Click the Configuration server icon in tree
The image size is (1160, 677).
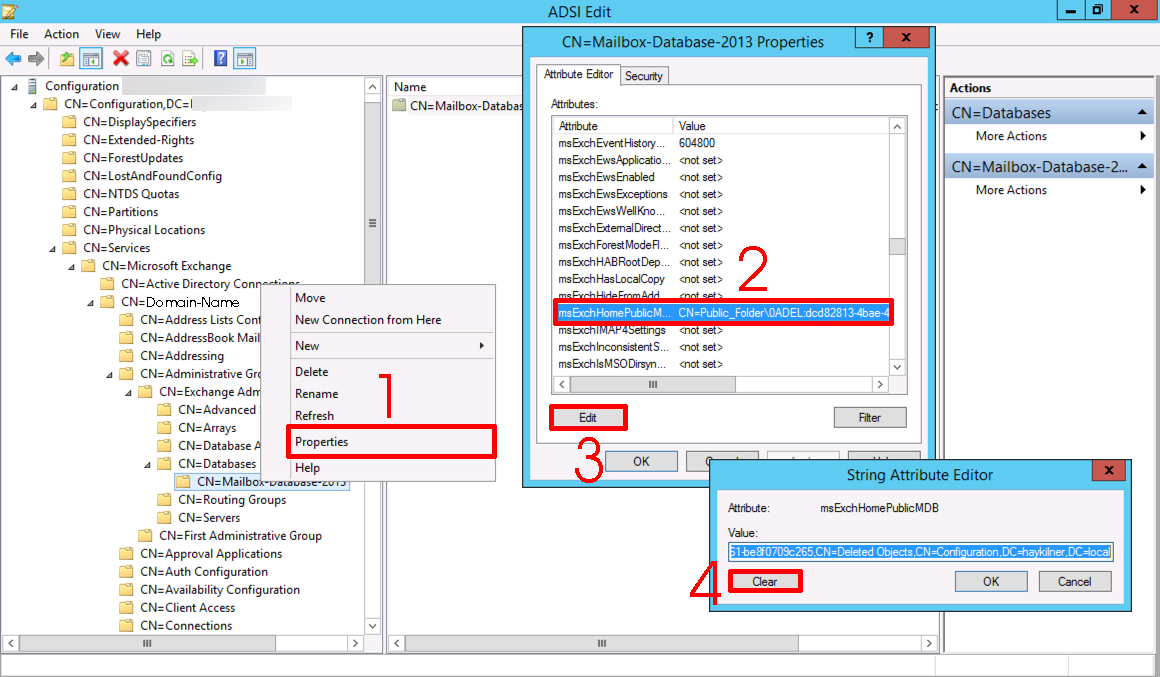(33, 86)
